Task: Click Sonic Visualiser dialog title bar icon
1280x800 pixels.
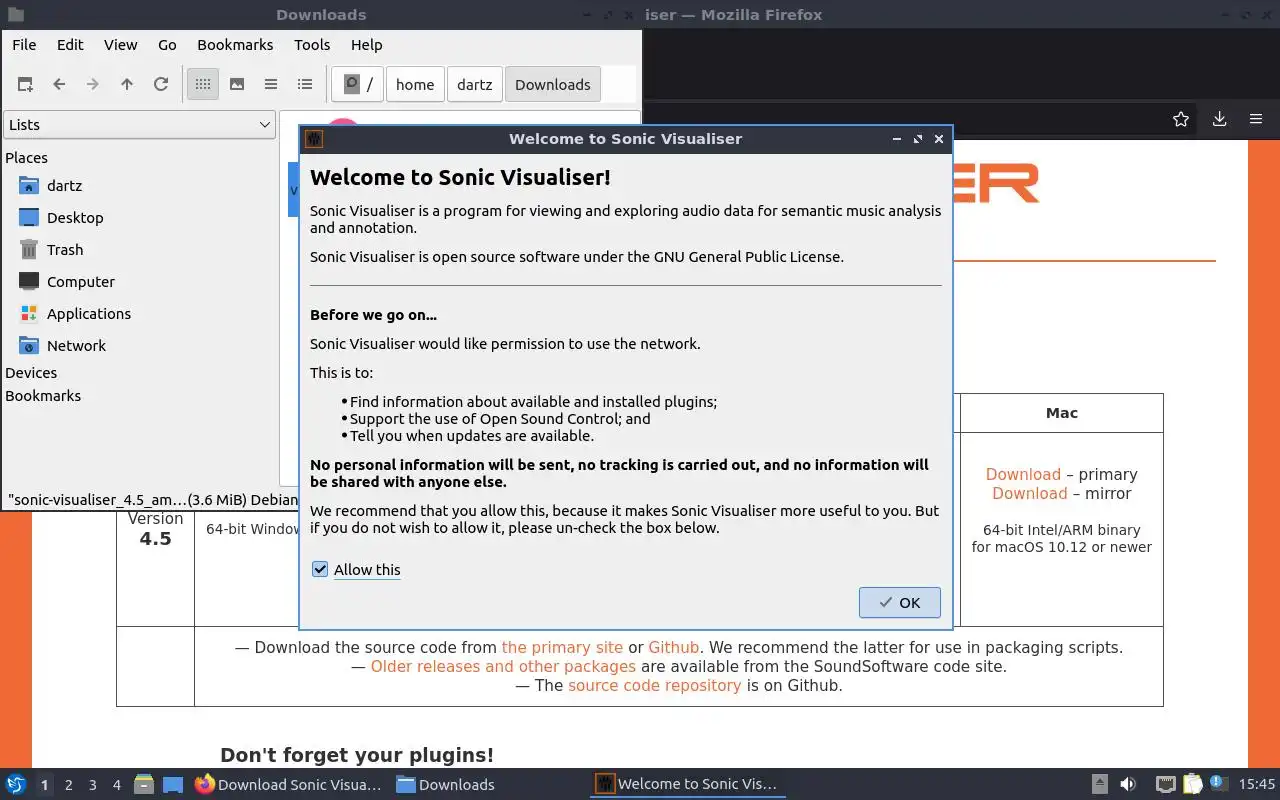Action: [313, 139]
